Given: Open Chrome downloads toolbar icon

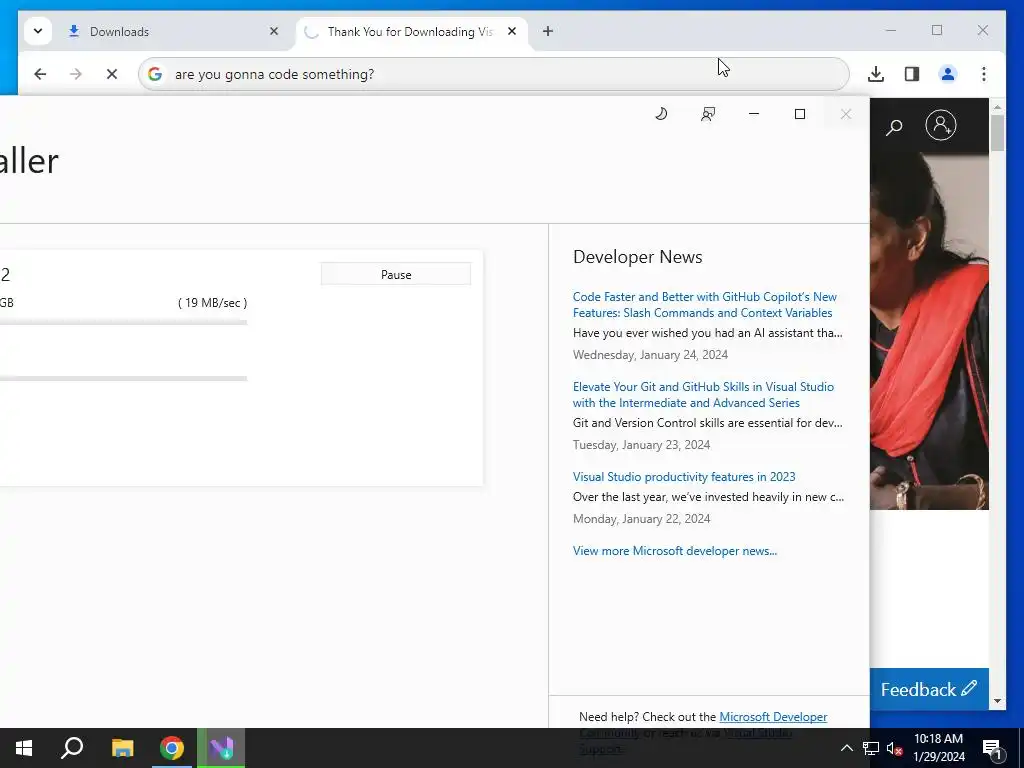Looking at the screenshot, I should point(876,74).
